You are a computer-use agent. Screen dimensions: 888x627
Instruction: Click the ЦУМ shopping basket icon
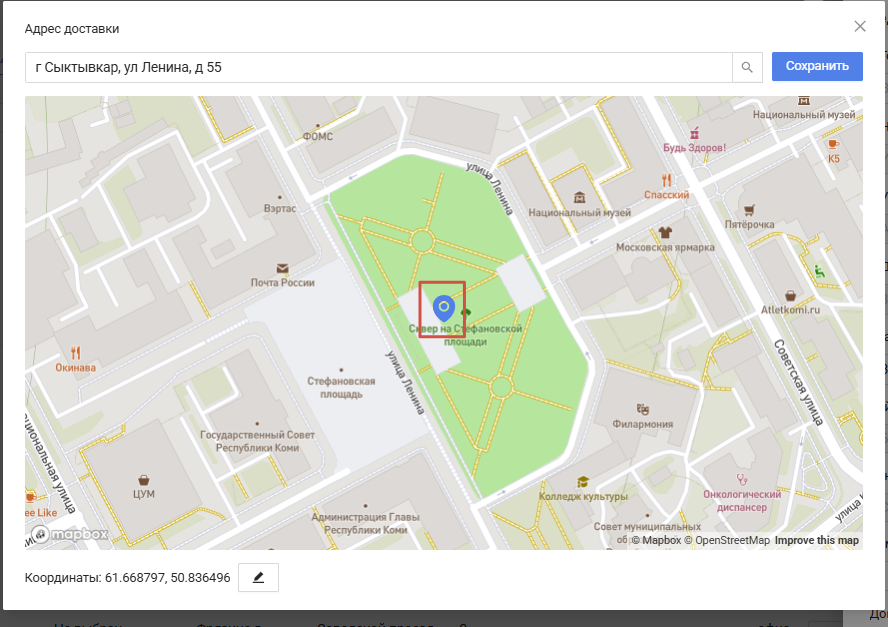click(144, 479)
